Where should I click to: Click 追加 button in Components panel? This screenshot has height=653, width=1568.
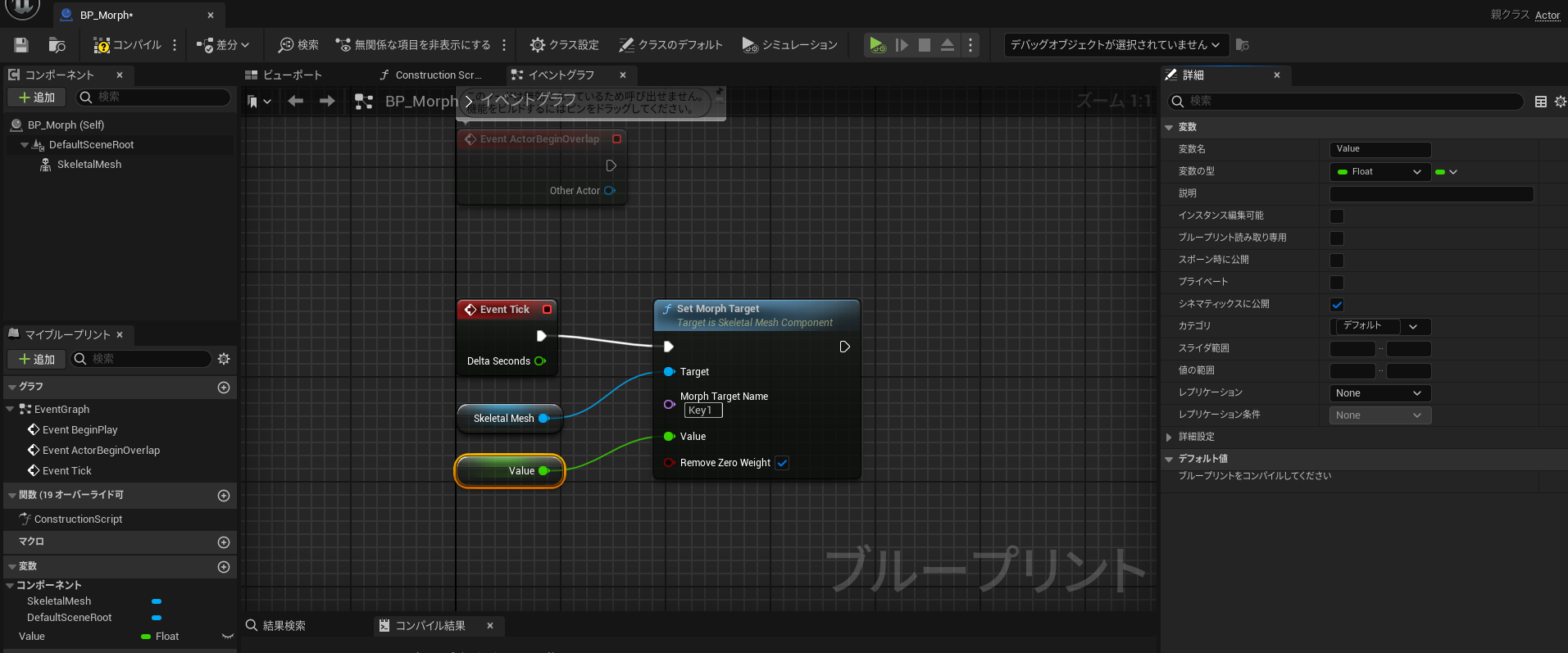coord(36,97)
